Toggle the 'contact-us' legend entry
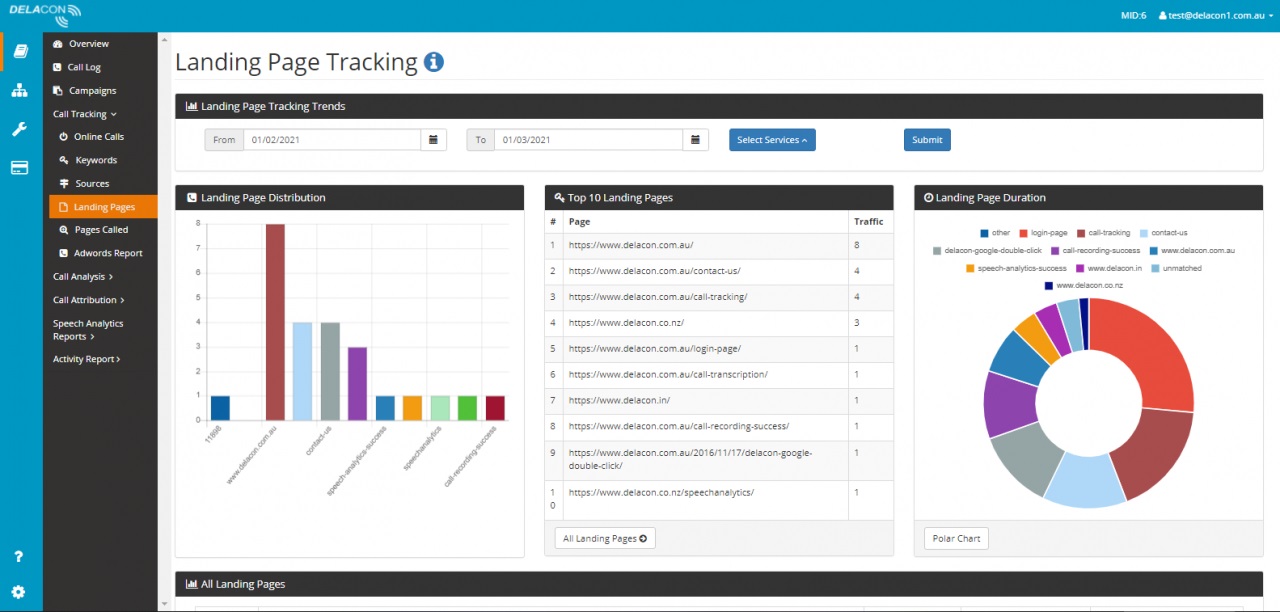Image resolution: width=1280 pixels, height=612 pixels. 1163,233
